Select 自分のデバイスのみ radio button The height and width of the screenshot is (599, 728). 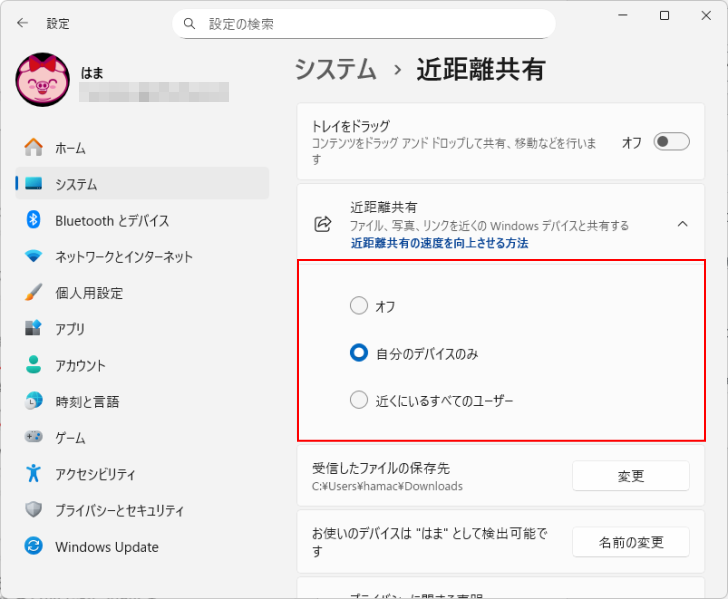pyautogui.click(x=359, y=353)
